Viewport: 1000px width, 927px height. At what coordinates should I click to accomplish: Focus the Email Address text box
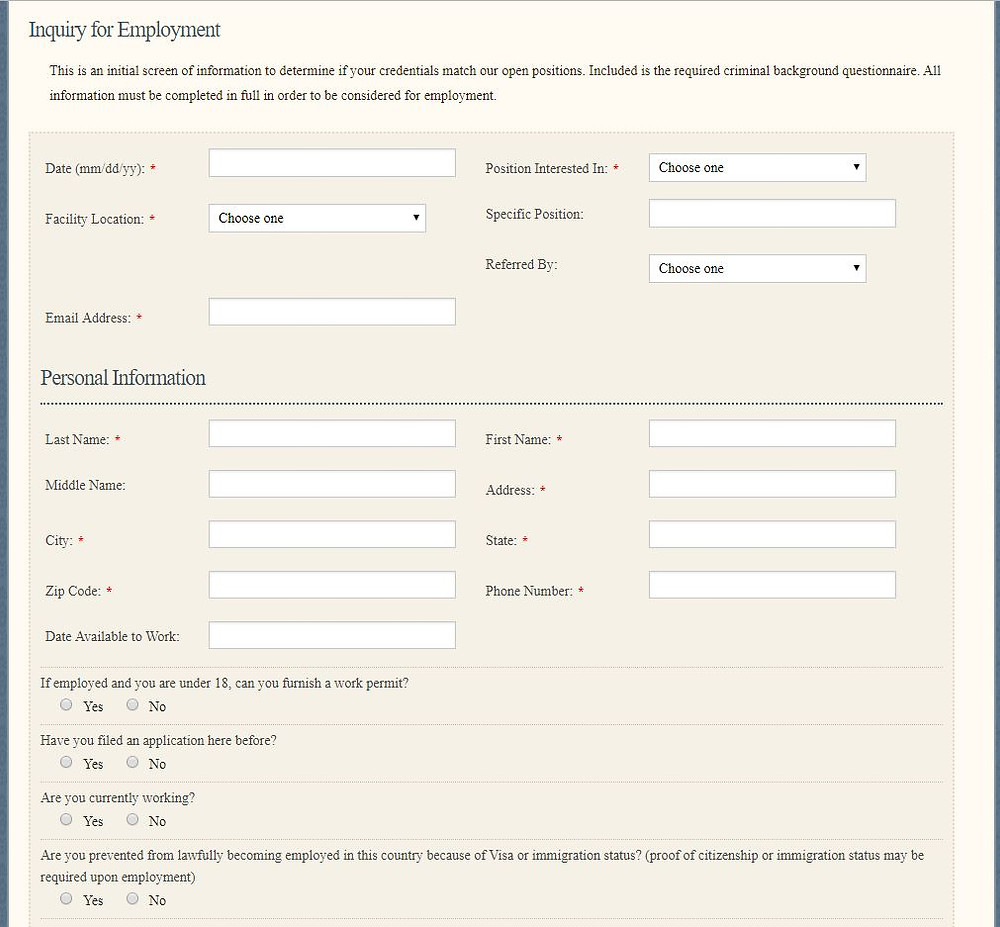click(x=332, y=312)
